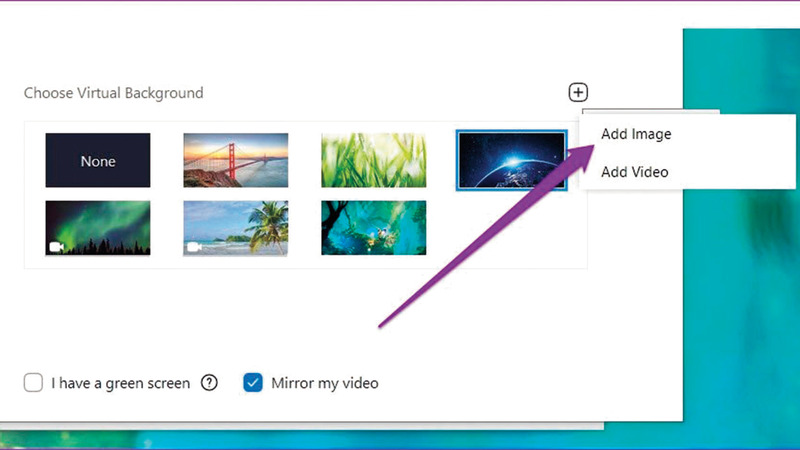Pick the Golden Gate Bridge background
Screen dimensions: 800x450
(236, 160)
